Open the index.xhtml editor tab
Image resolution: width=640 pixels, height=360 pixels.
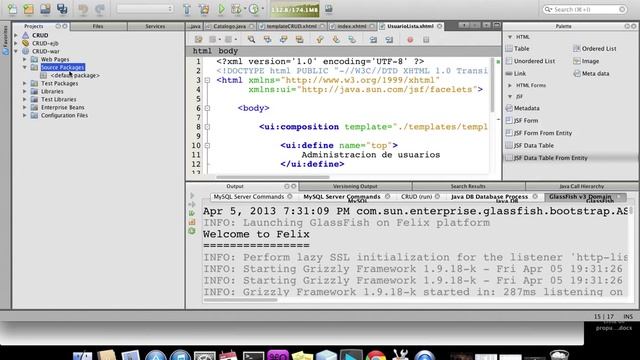(352, 26)
